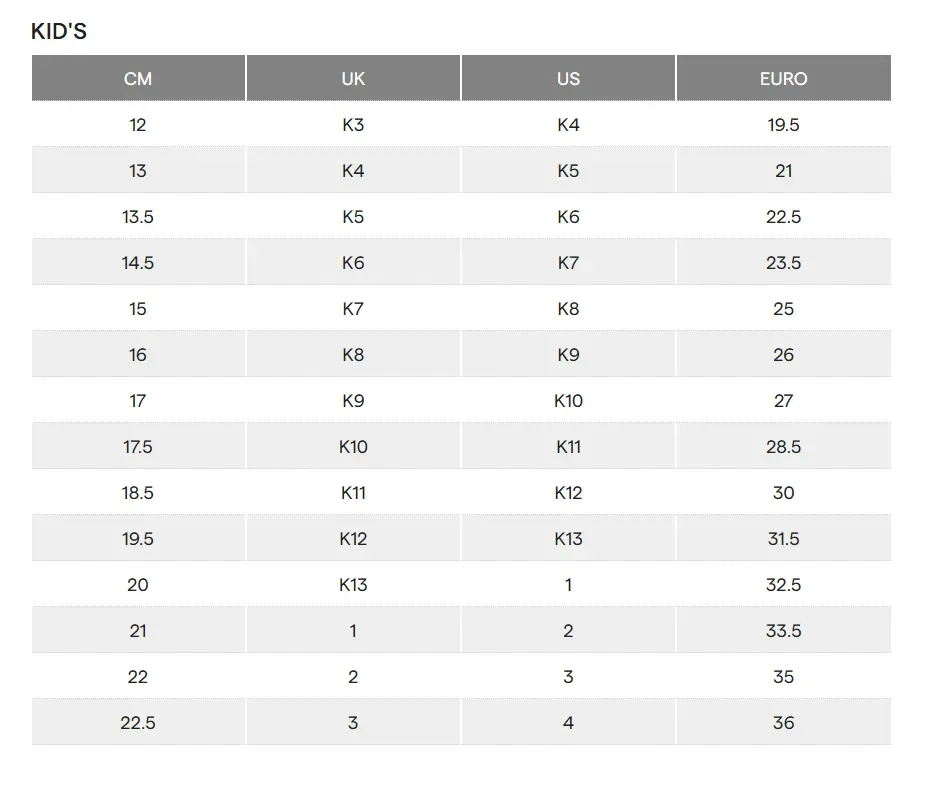
Task: Select the KID'S heading text
Action: (59, 32)
